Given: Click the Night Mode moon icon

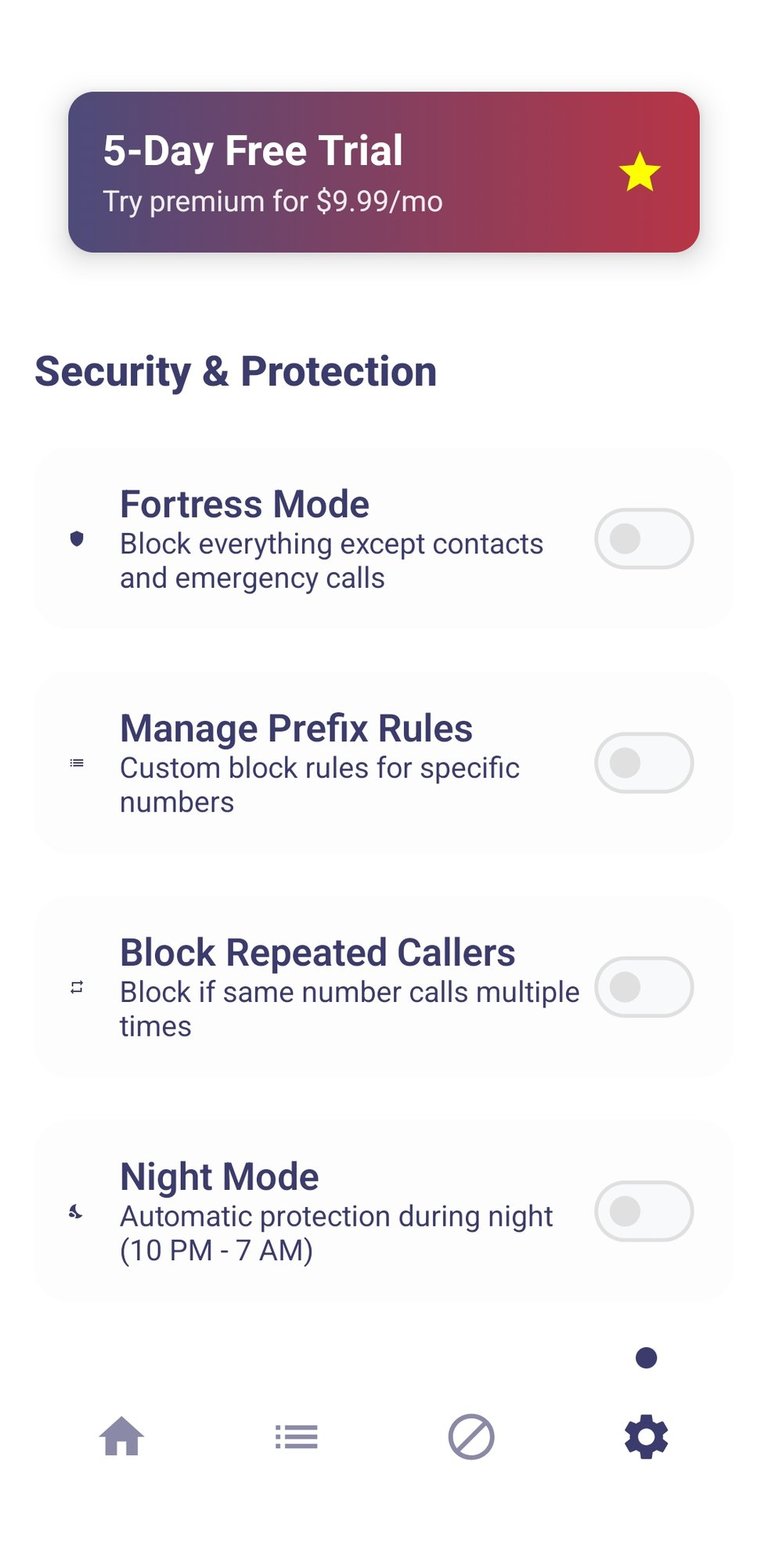Looking at the screenshot, I should tap(76, 1212).
